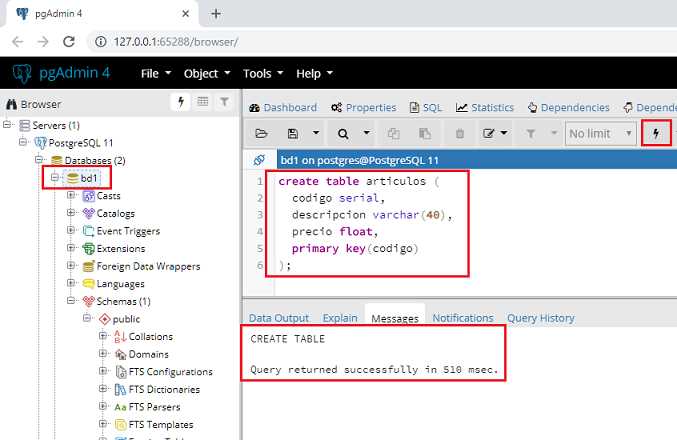Expand the Foreign Data Wrappers node
This screenshot has height=440, width=677.
coord(71,265)
